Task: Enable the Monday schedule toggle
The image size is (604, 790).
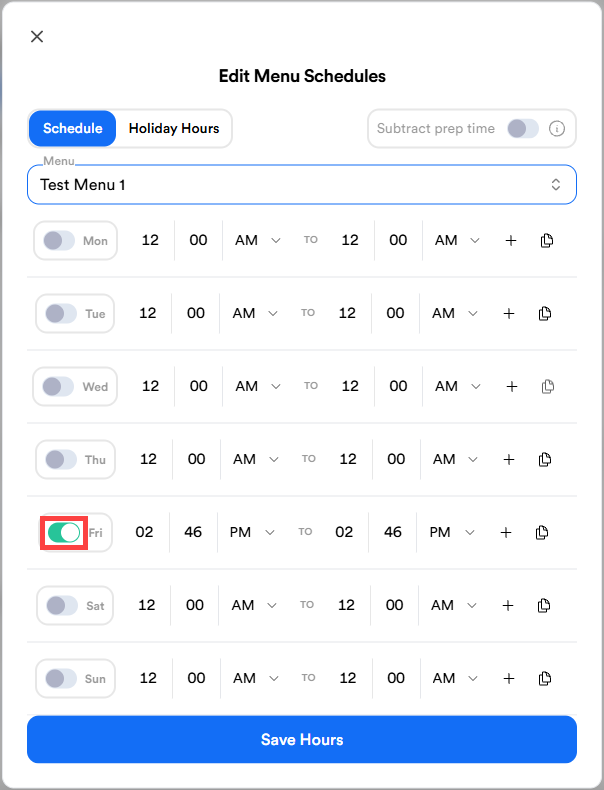Action: pos(59,240)
